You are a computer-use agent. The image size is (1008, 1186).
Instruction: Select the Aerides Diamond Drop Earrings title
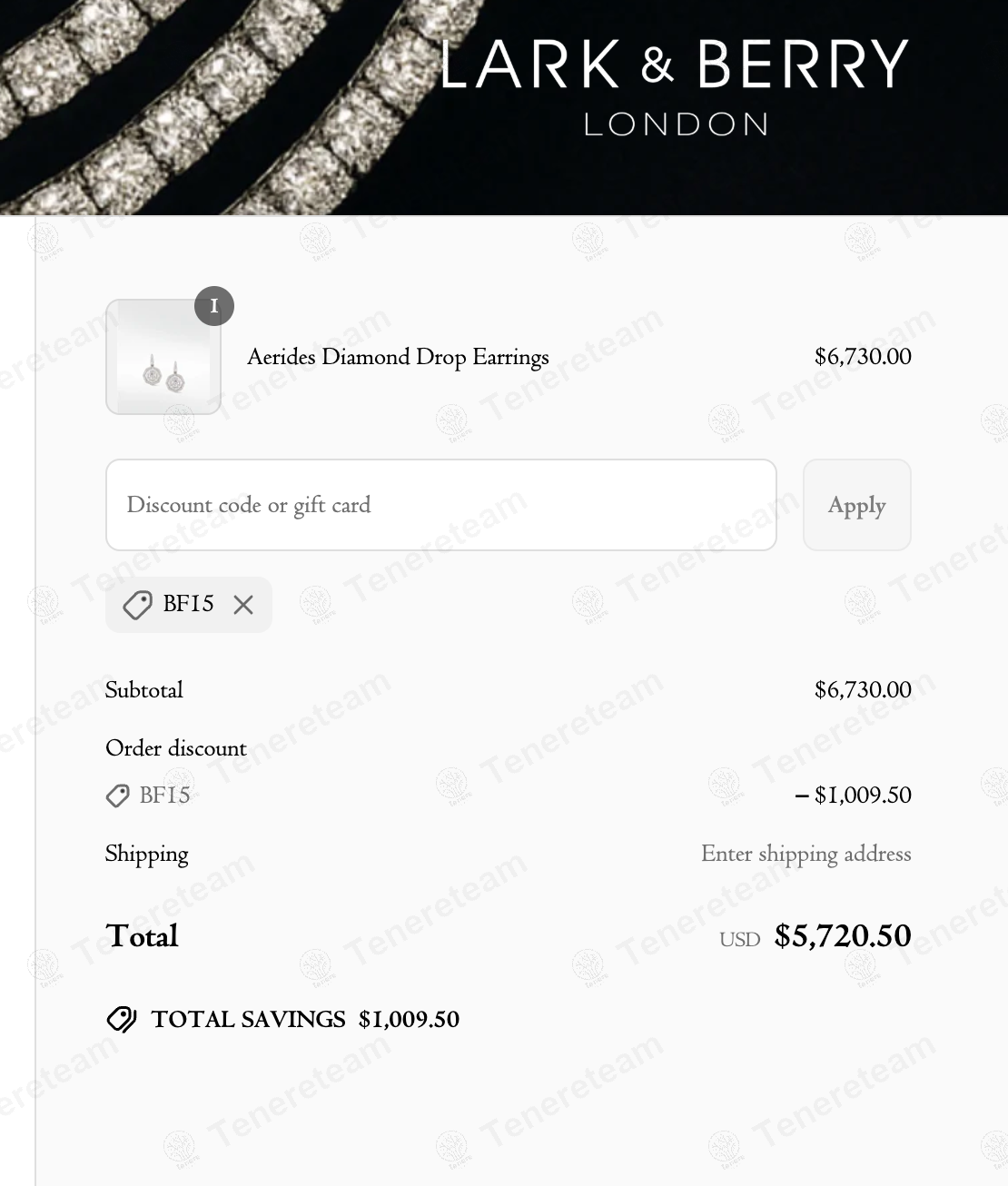398,357
